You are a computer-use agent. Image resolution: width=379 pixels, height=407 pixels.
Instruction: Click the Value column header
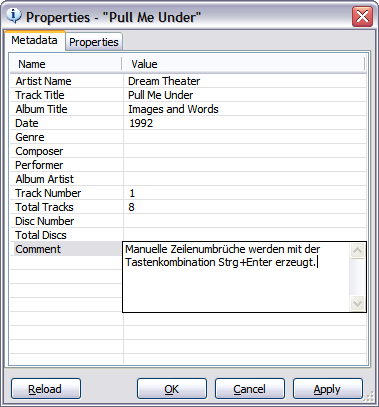(244, 64)
